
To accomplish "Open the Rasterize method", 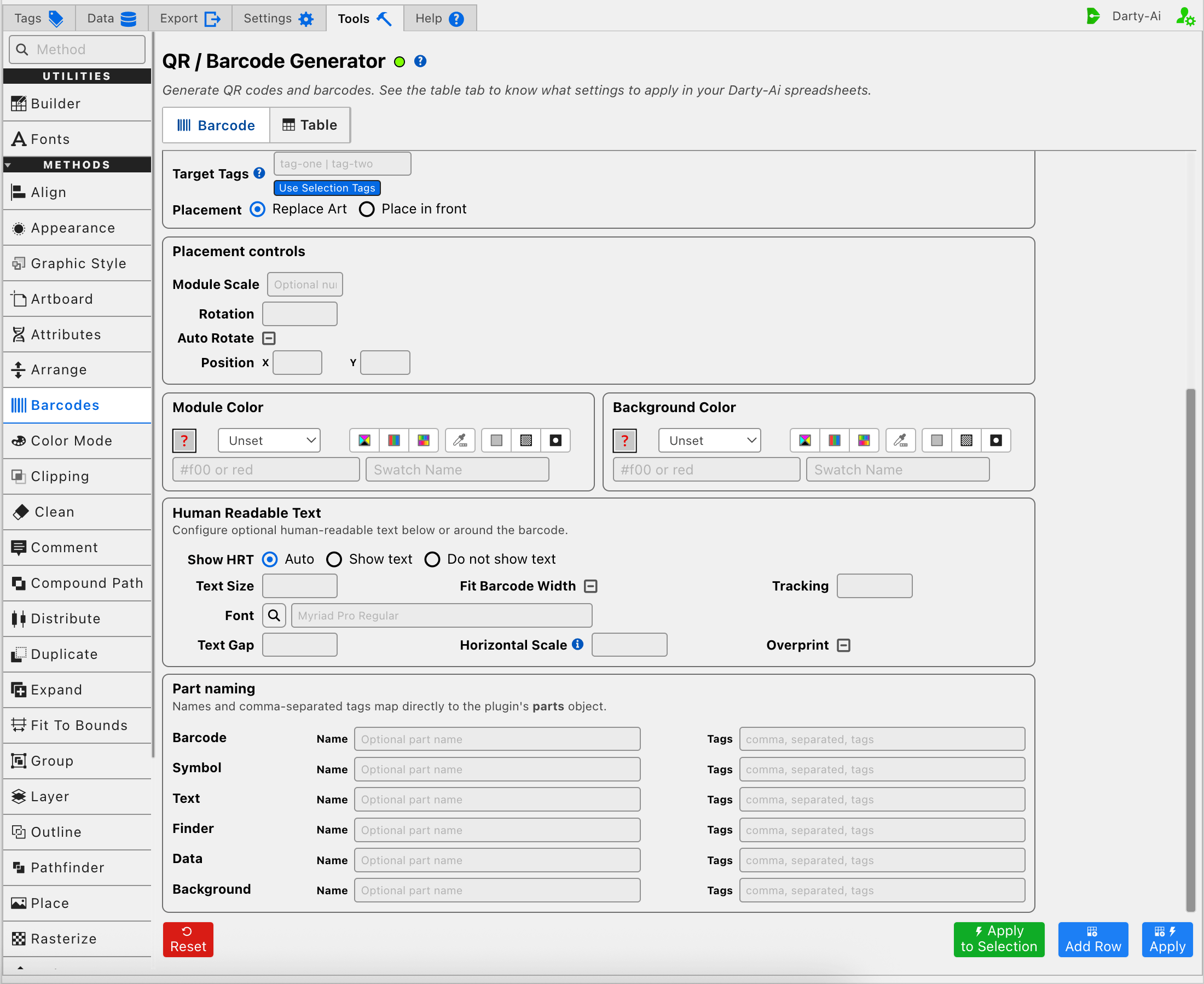I will coord(77,939).
